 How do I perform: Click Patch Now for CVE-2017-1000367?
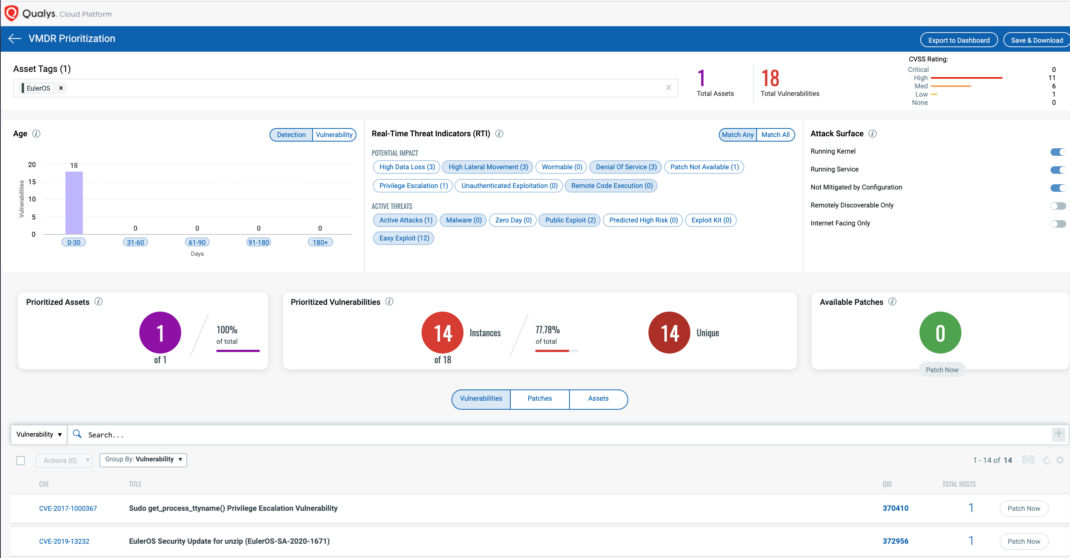(1024, 508)
